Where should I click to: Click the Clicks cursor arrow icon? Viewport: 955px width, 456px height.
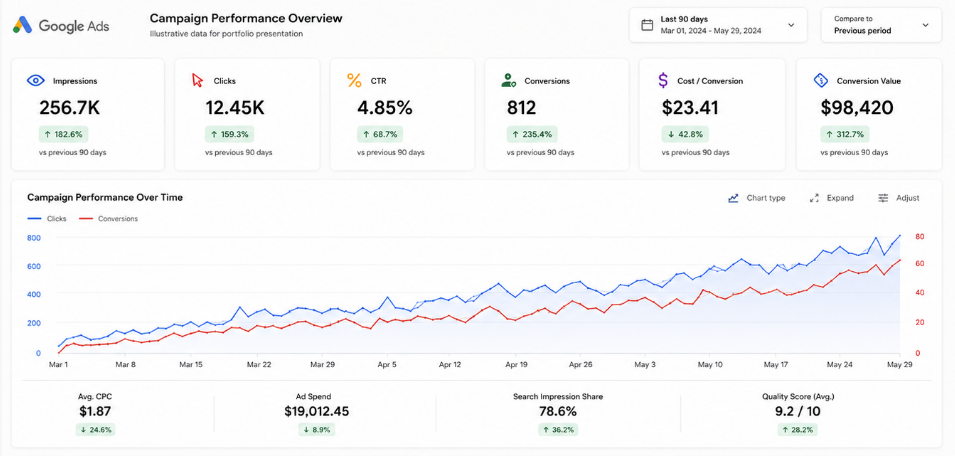tap(197, 80)
